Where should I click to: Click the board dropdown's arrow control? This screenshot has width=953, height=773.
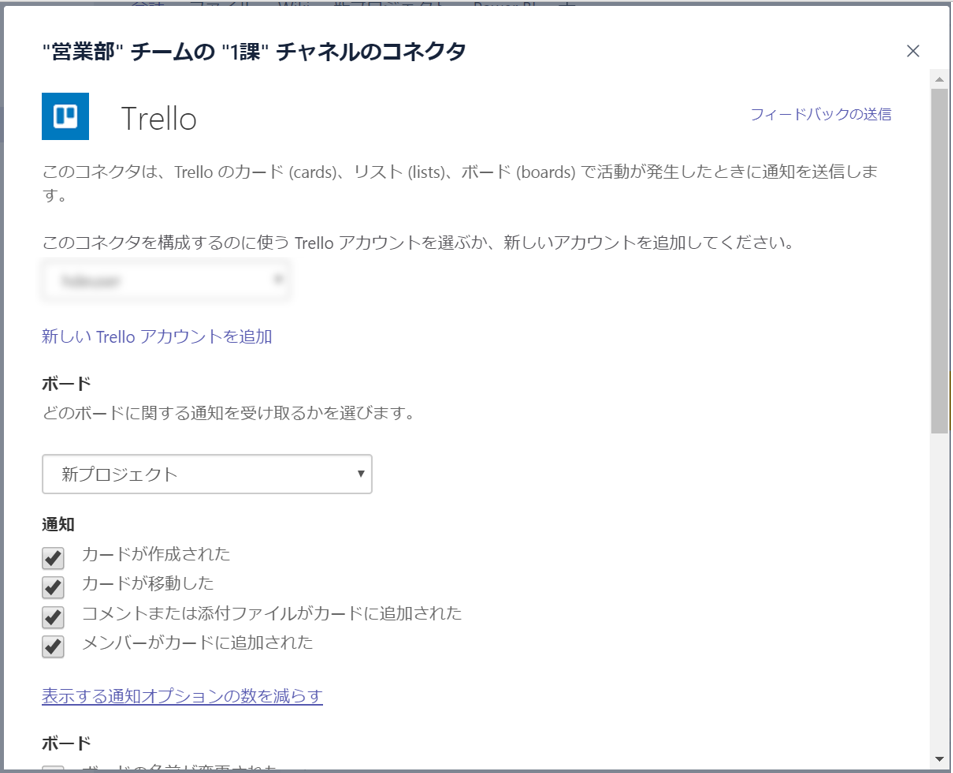coord(360,473)
